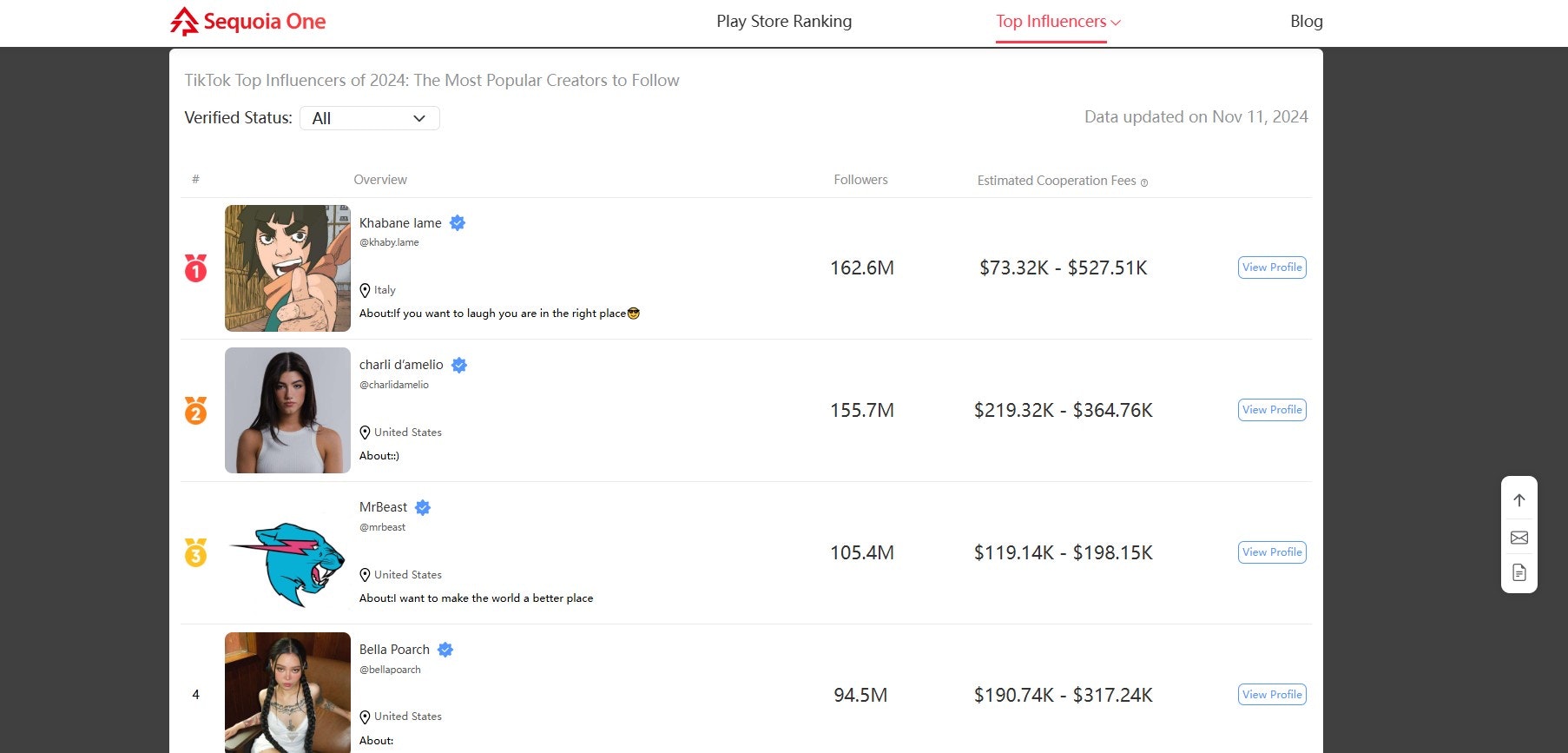
Task: Click Italy location pin icon
Action: click(x=365, y=290)
